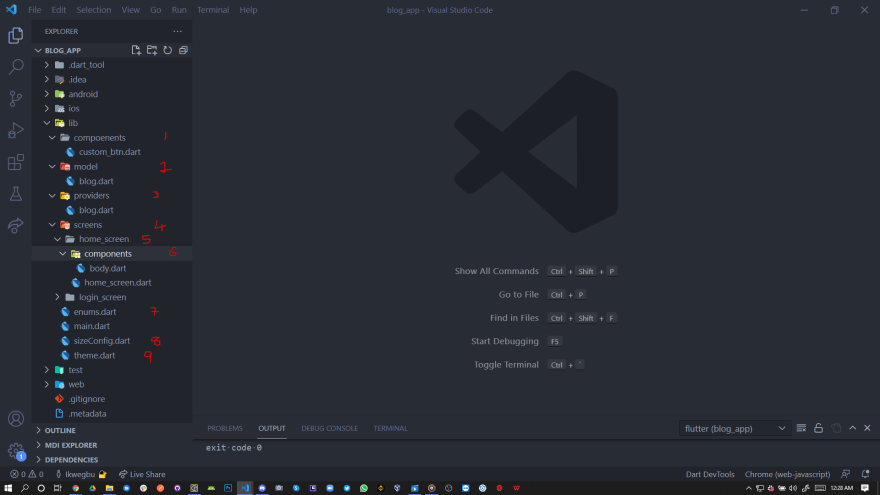
Task: Open Task View in Windows taskbar
Action: coord(57,488)
